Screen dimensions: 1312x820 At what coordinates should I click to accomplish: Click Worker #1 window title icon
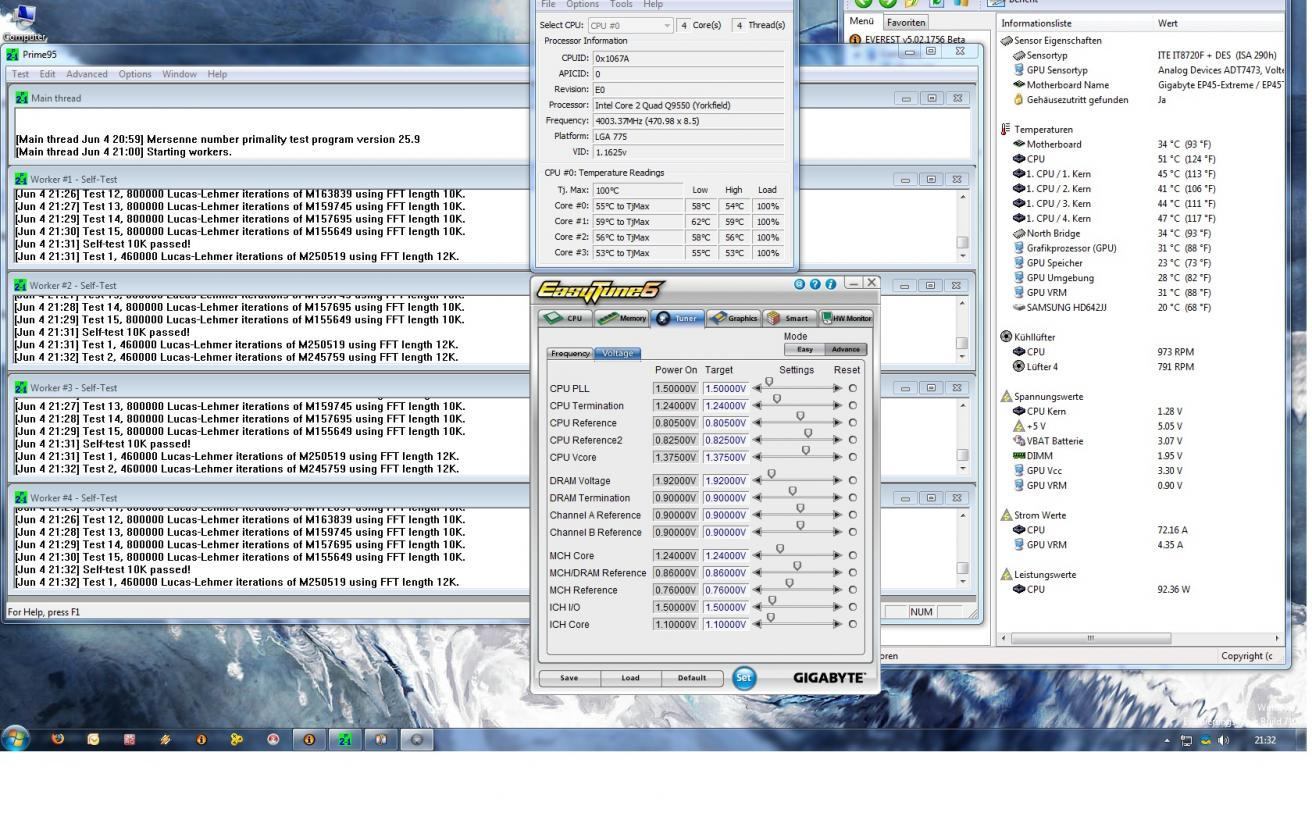pos(22,180)
